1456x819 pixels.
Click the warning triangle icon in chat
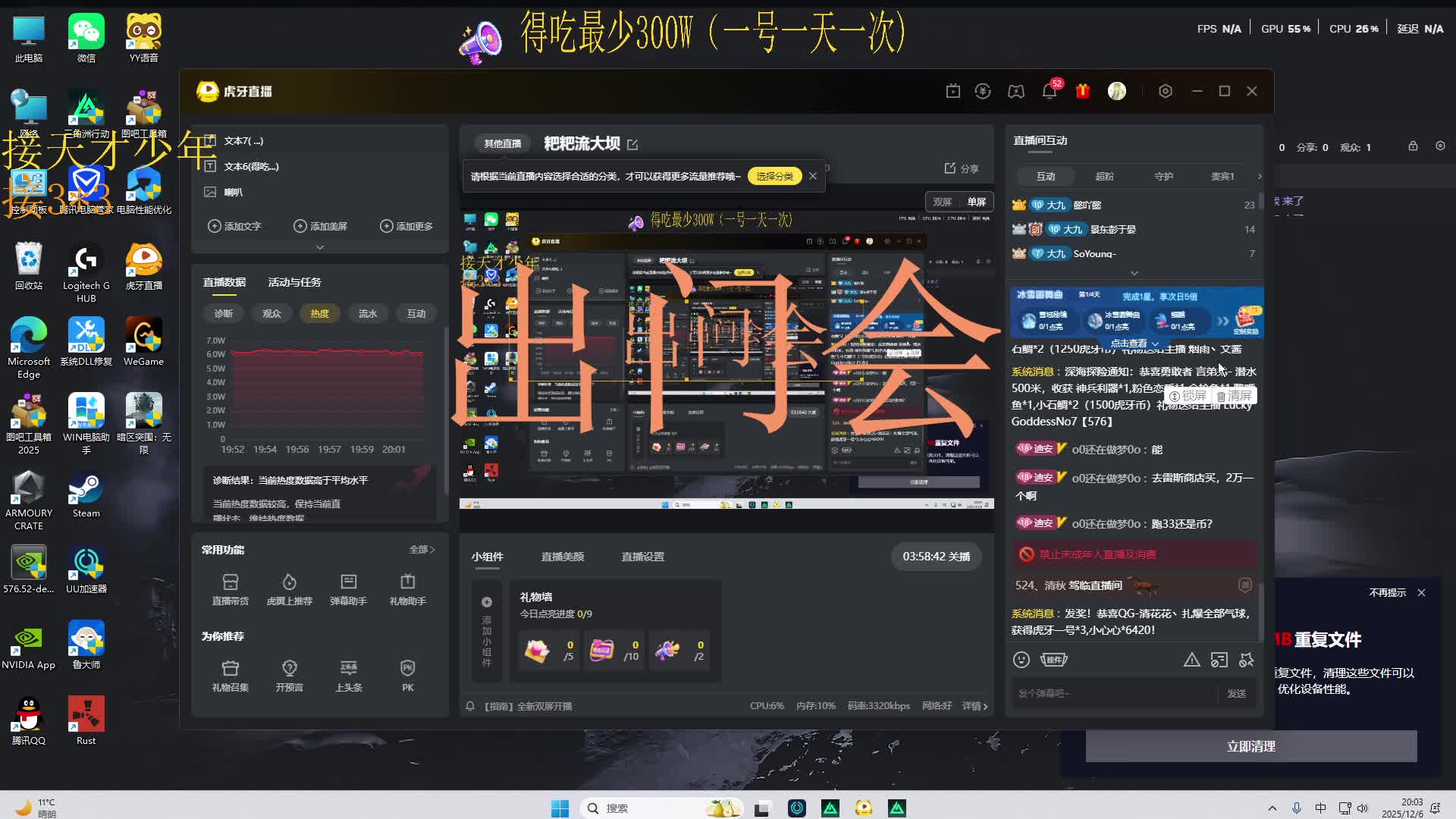coord(1192,660)
